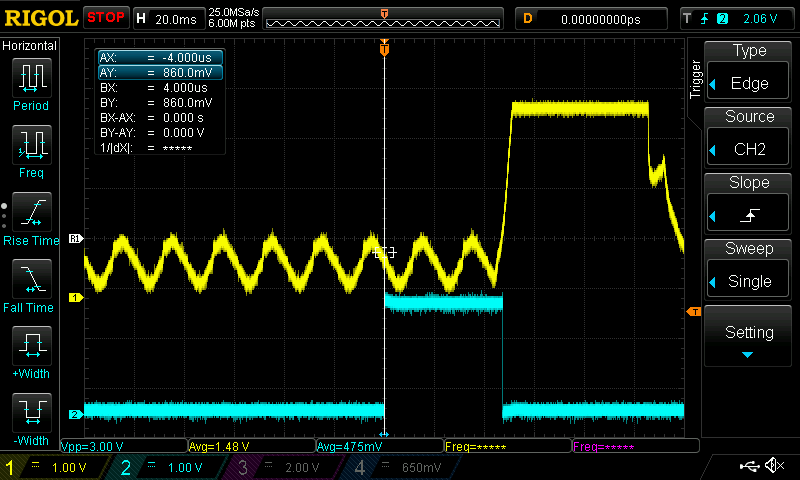
Task: Select the Fall Time measurement icon
Action: 32,279
